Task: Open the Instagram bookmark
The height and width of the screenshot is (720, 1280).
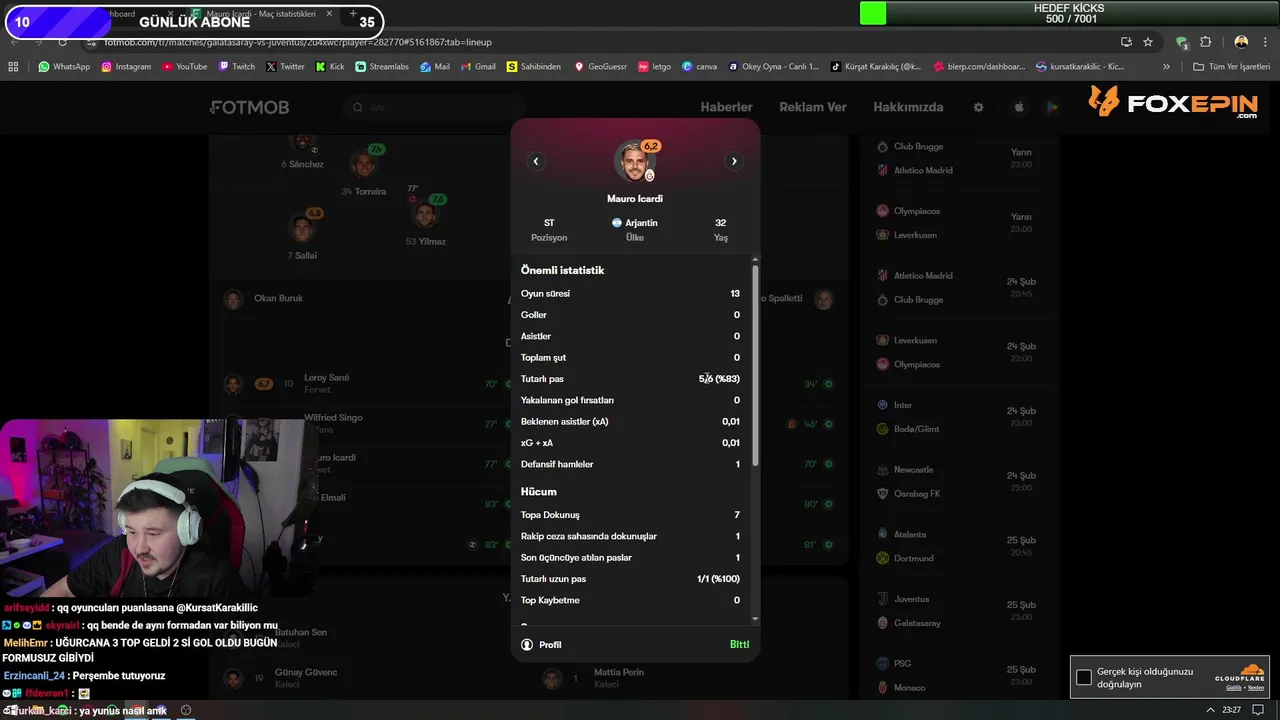Action: pyautogui.click(x=126, y=67)
